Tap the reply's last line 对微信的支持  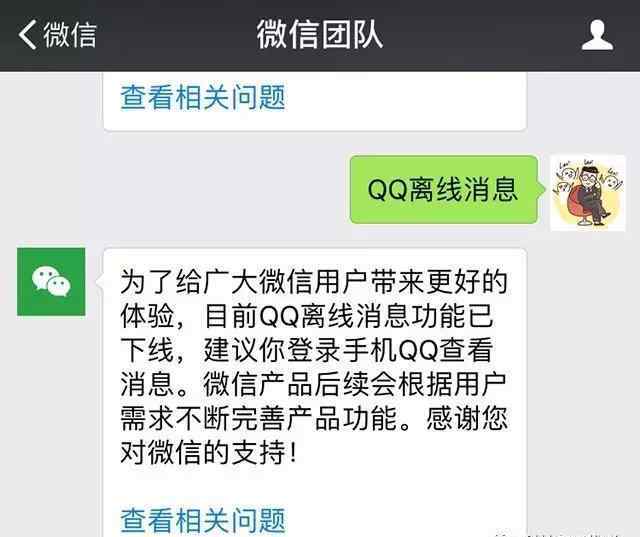[x=208, y=452]
